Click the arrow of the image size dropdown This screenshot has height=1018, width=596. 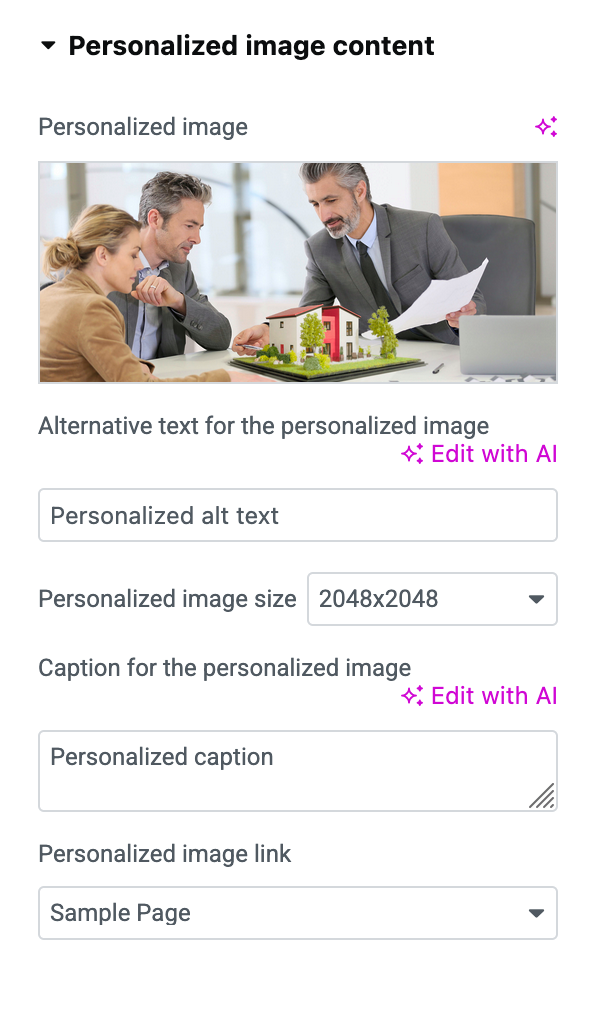pos(536,599)
